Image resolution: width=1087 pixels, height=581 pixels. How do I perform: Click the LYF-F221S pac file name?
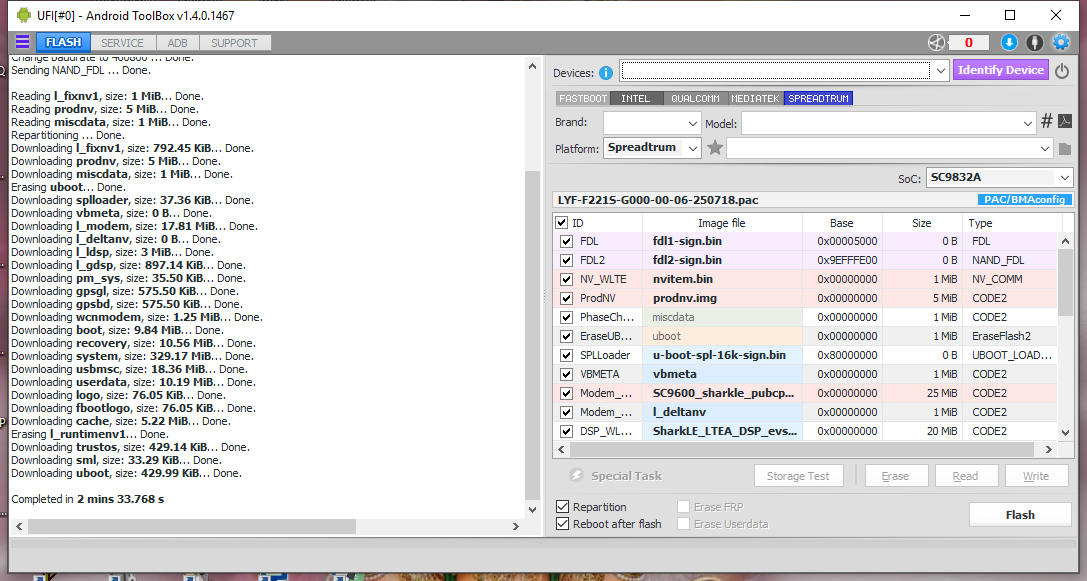click(658, 200)
